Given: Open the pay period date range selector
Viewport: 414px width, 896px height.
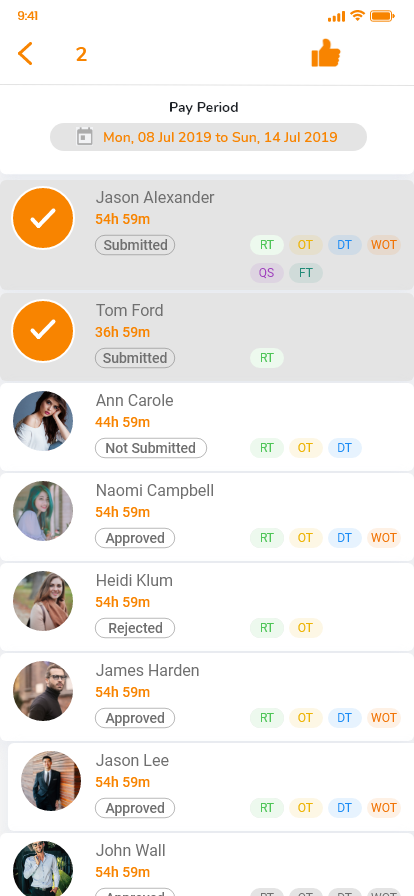Looking at the screenshot, I should (x=208, y=137).
